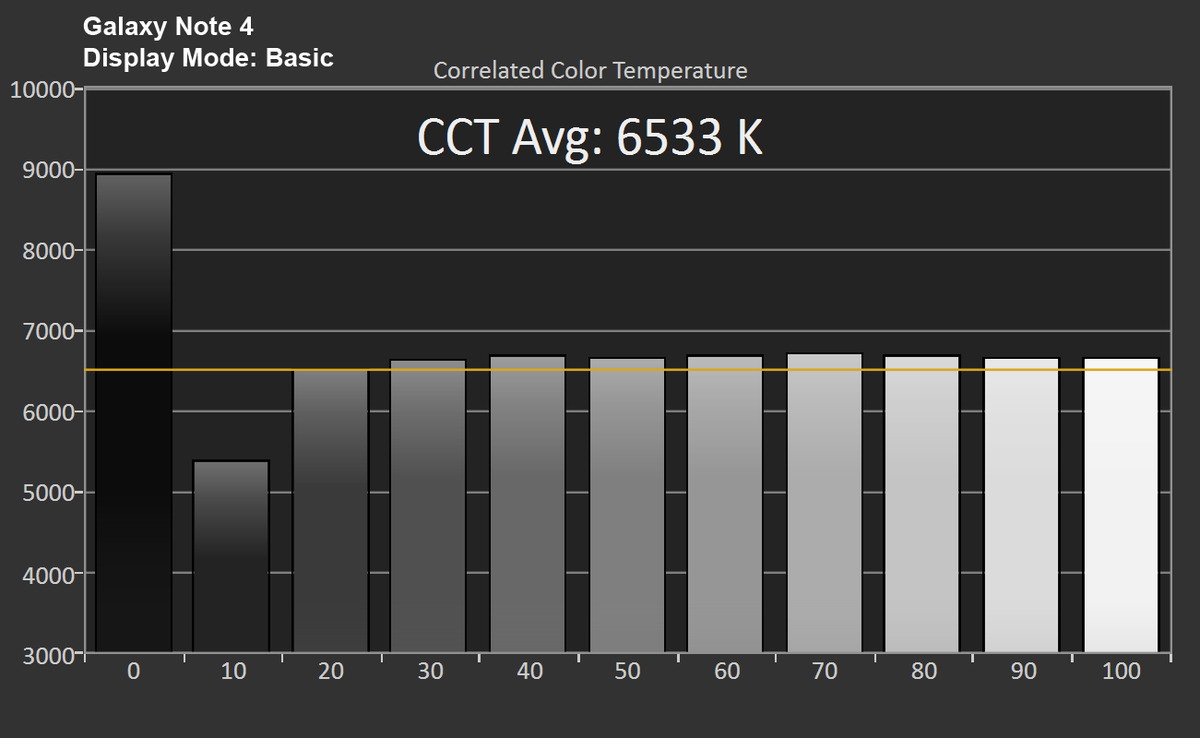
Task: Click the x-axis label 20
Action: [331, 672]
